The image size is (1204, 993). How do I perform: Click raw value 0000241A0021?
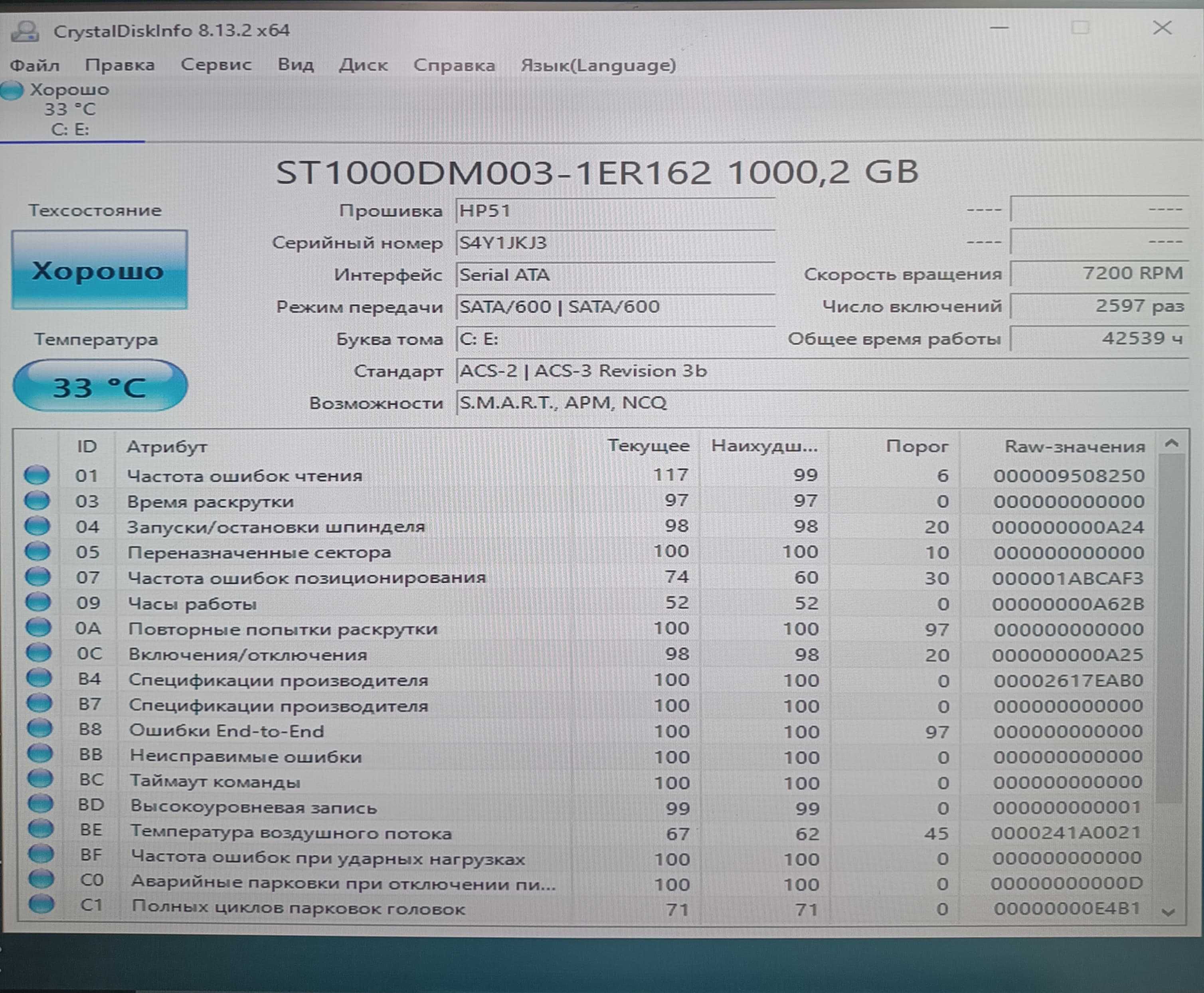click(1066, 833)
